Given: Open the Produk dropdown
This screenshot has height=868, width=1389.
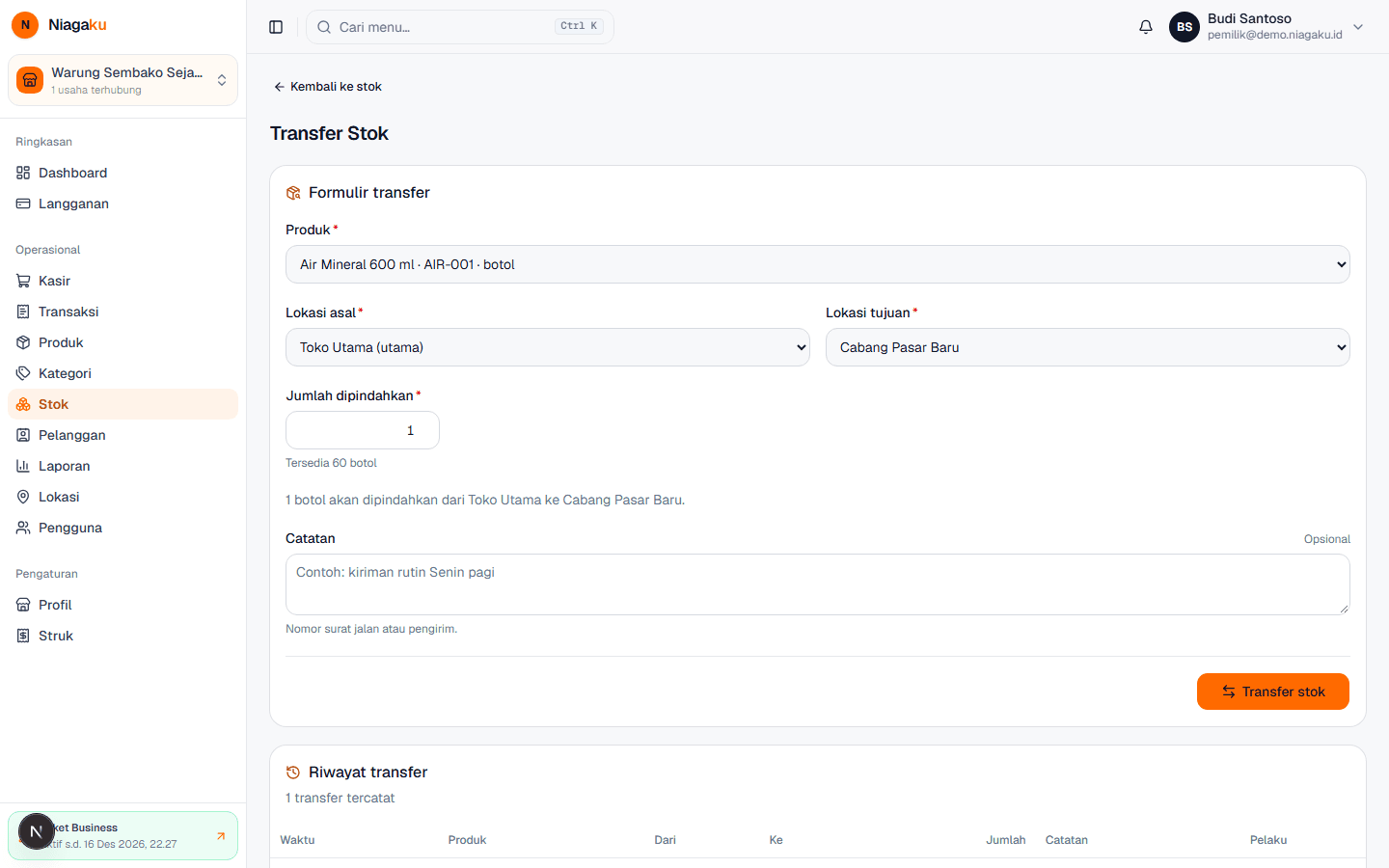Looking at the screenshot, I should point(818,264).
